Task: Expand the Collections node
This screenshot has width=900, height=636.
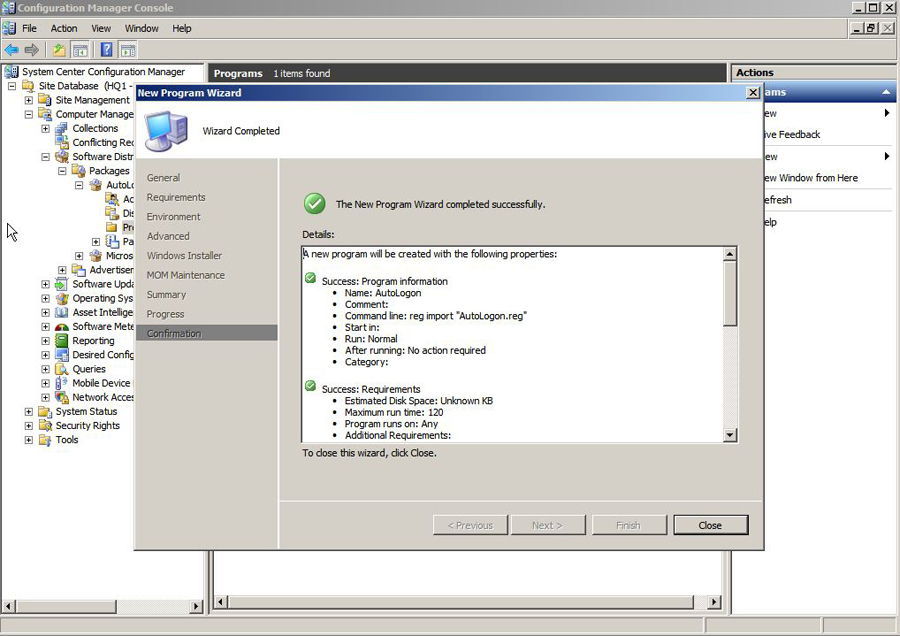Action: pos(45,128)
